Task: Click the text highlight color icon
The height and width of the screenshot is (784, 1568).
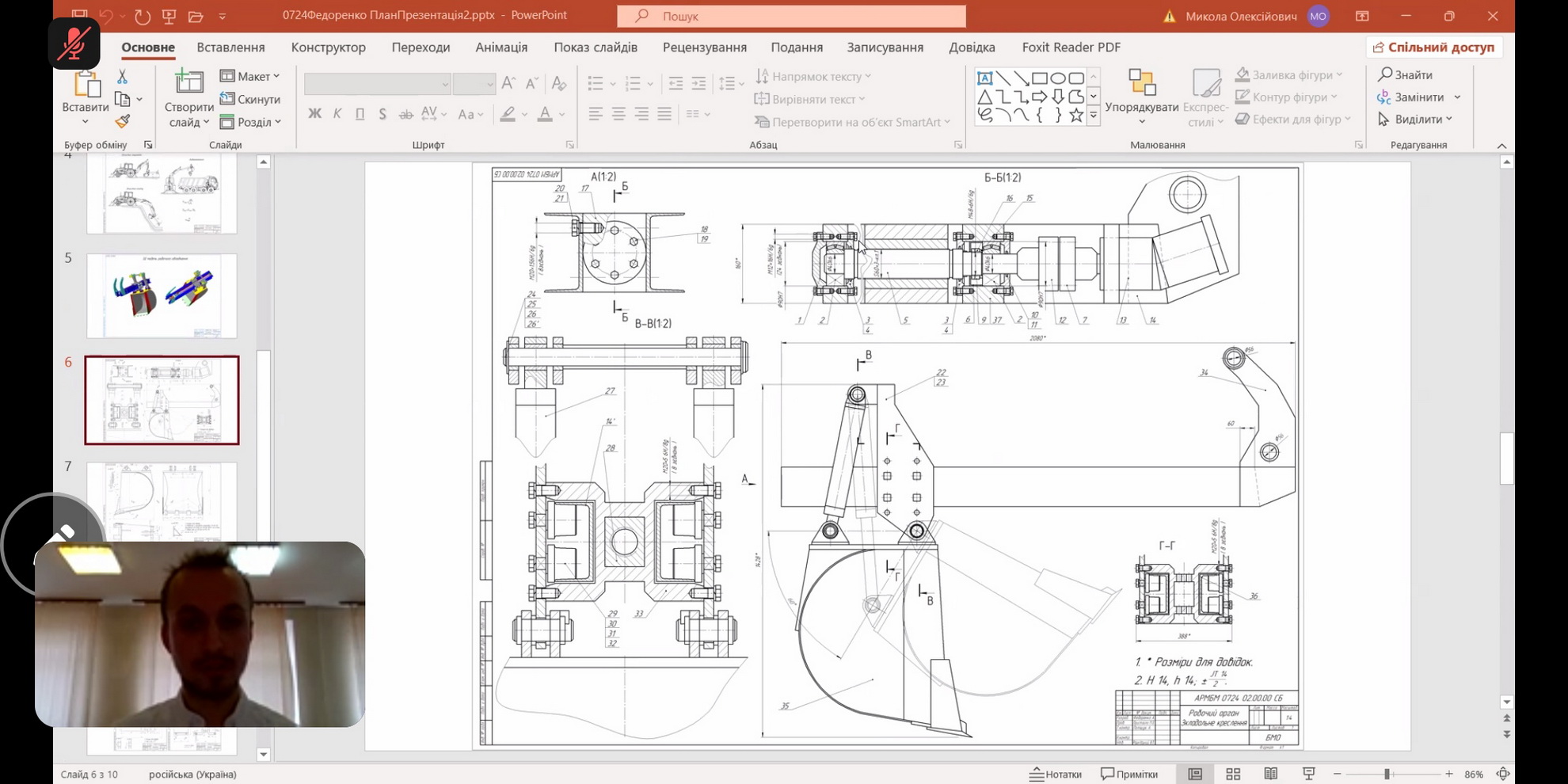Action: click(508, 114)
